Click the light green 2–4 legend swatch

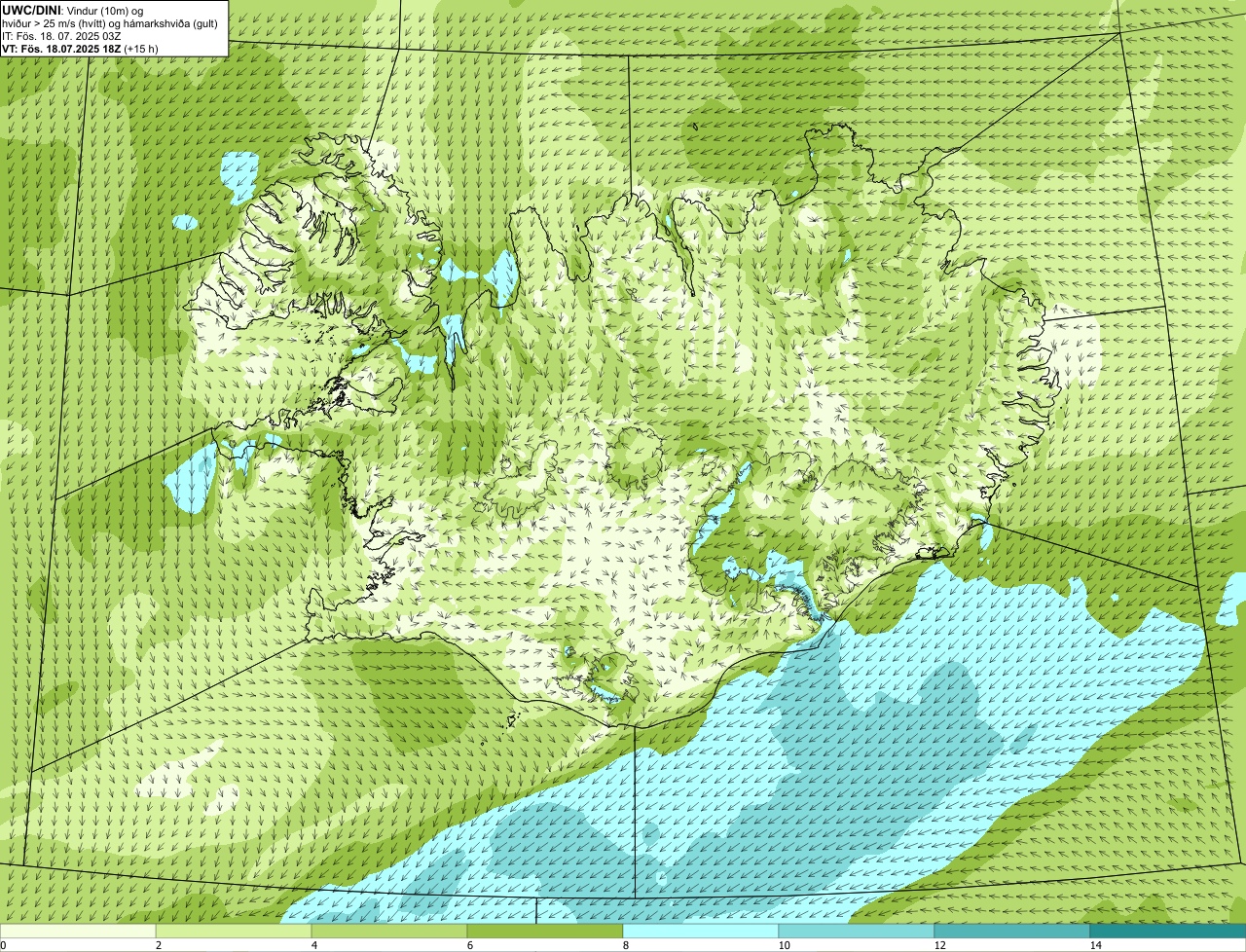click(234, 931)
